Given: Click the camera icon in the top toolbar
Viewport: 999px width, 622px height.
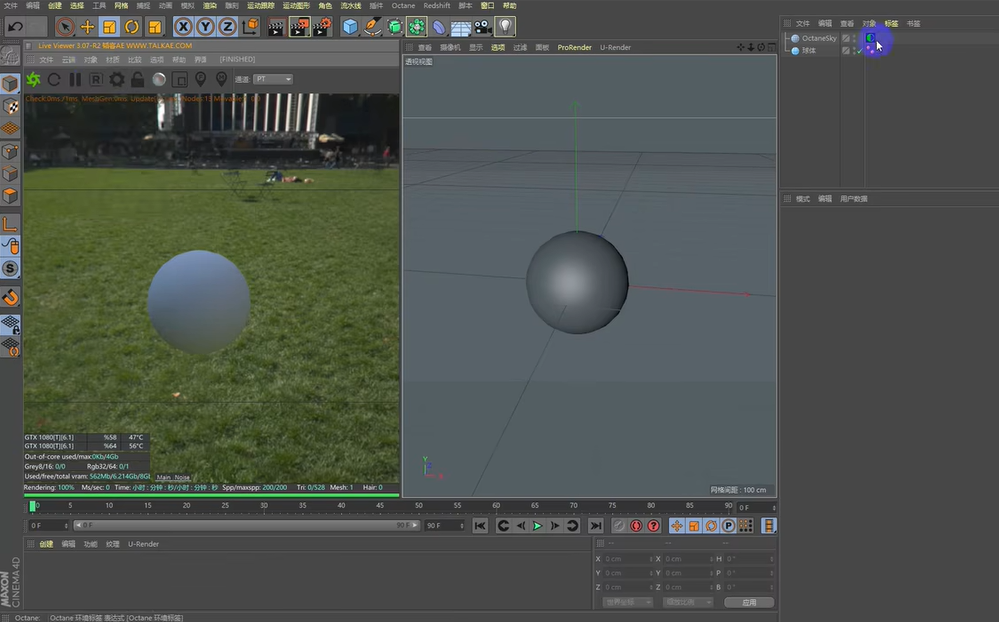Looking at the screenshot, I should point(481,27).
